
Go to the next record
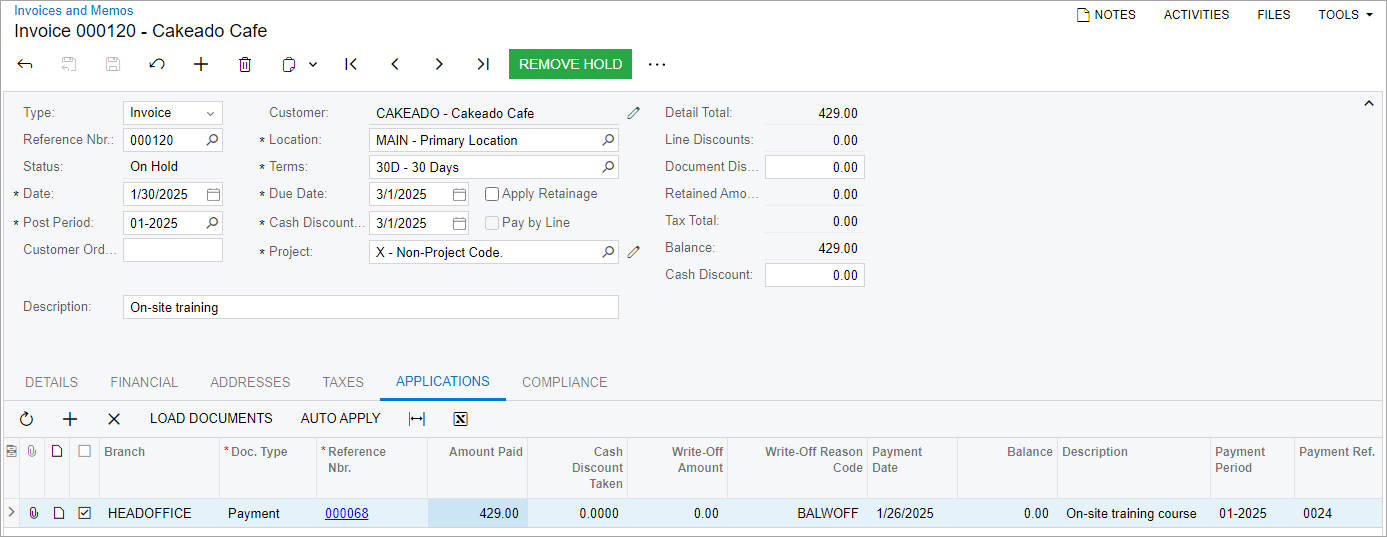coord(439,64)
